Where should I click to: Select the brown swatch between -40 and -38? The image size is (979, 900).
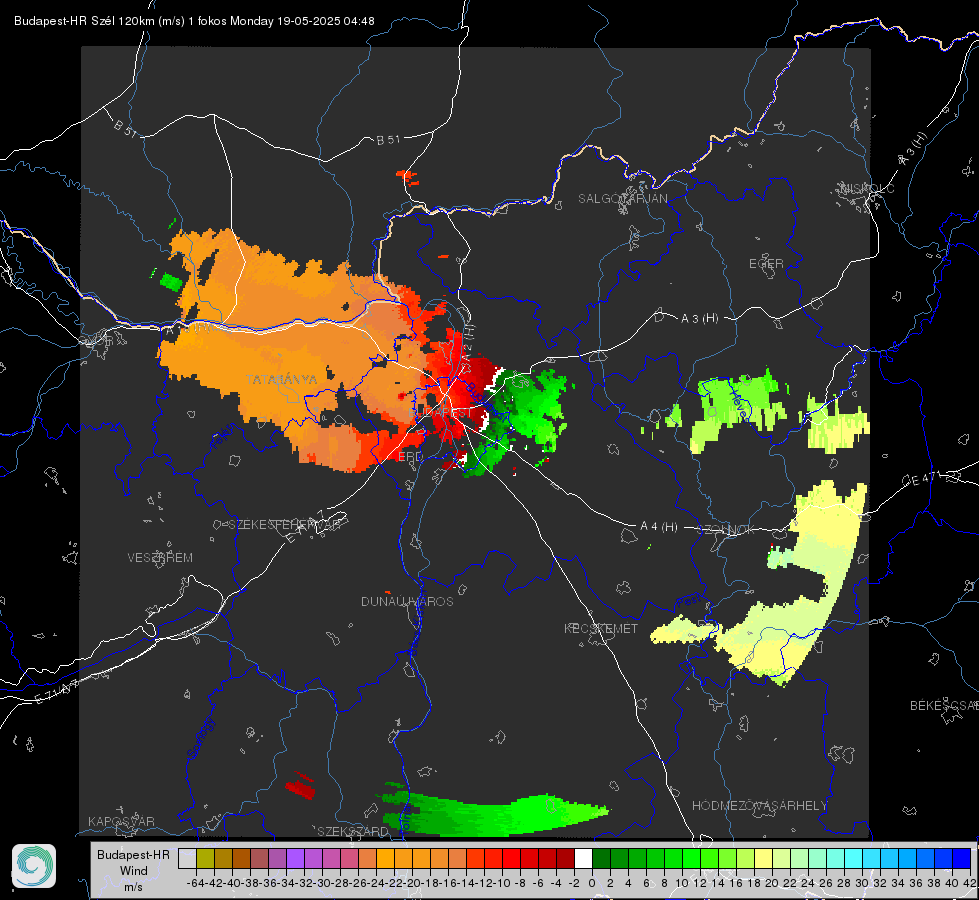tap(241, 859)
